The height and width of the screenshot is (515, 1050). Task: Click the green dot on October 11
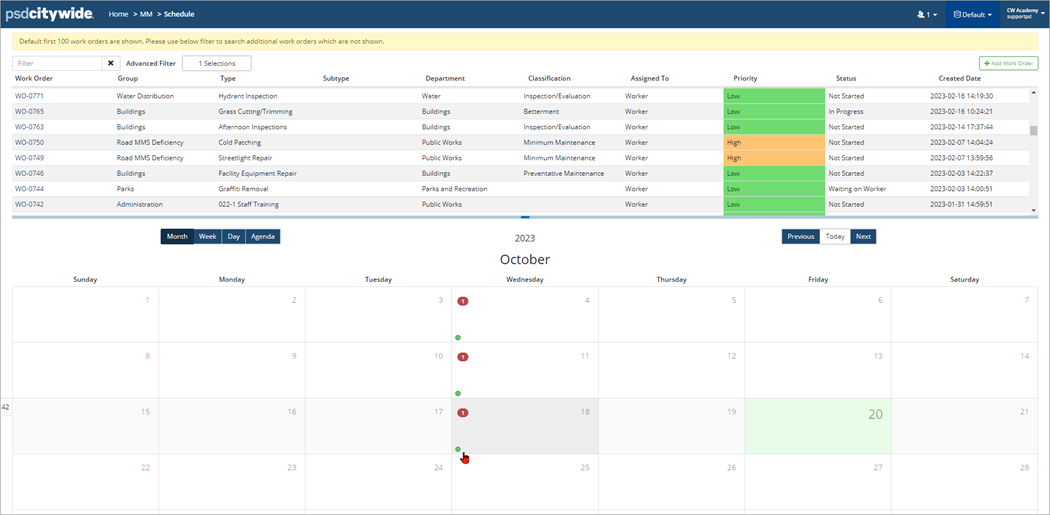tap(458, 393)
